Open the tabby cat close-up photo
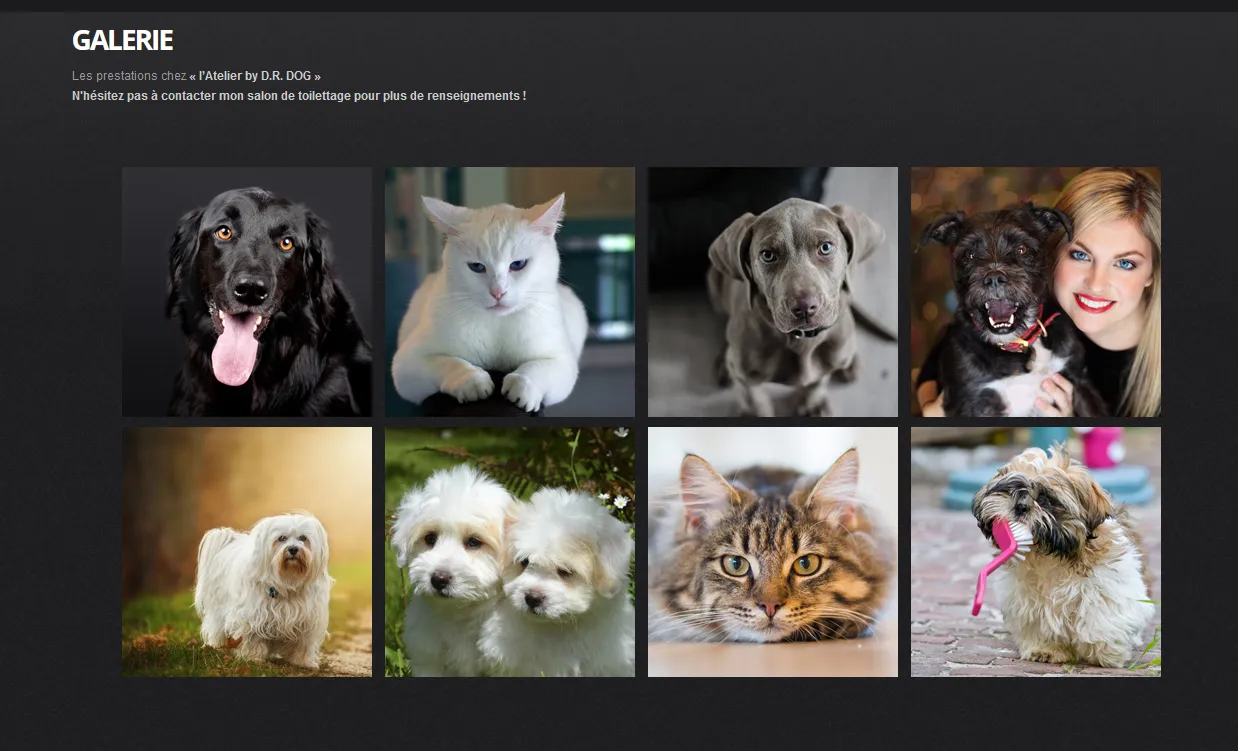 773,552
